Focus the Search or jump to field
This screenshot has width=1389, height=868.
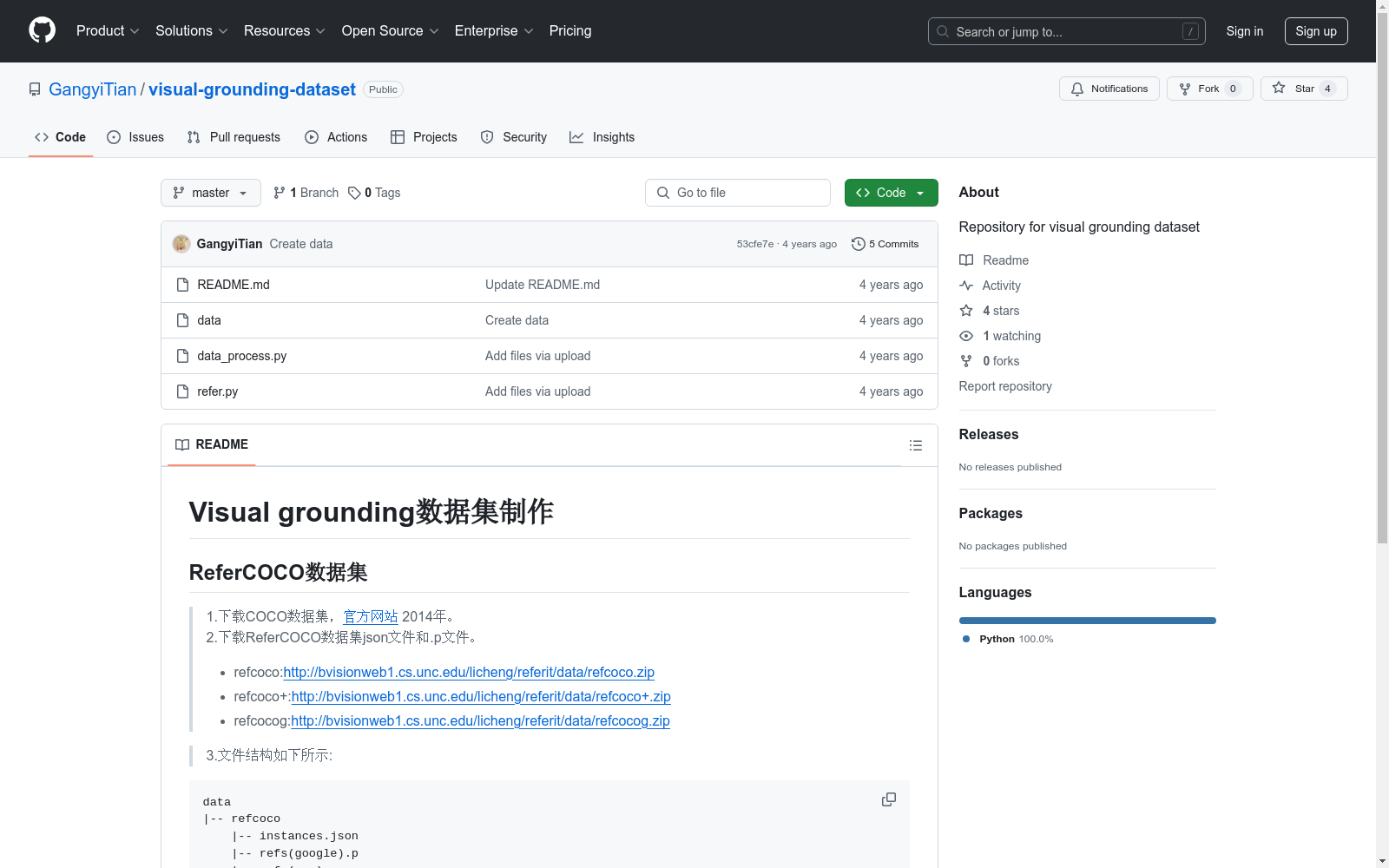pyautogui.click(x=1066, y=31)
